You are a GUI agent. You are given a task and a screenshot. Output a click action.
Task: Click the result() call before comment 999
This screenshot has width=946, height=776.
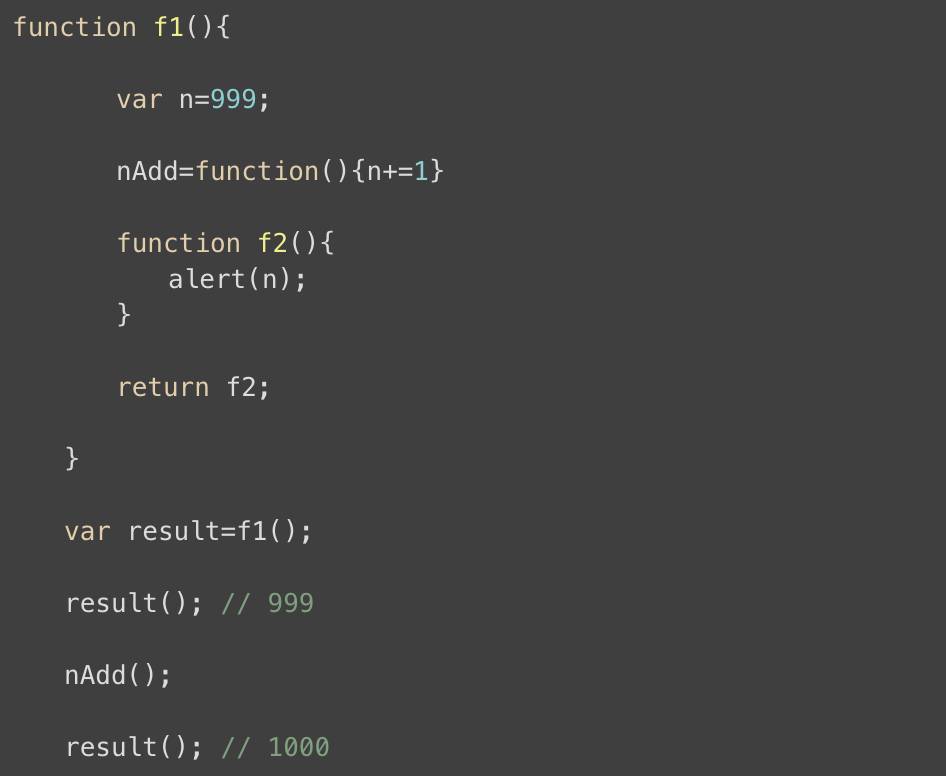(x=132, y=603)
